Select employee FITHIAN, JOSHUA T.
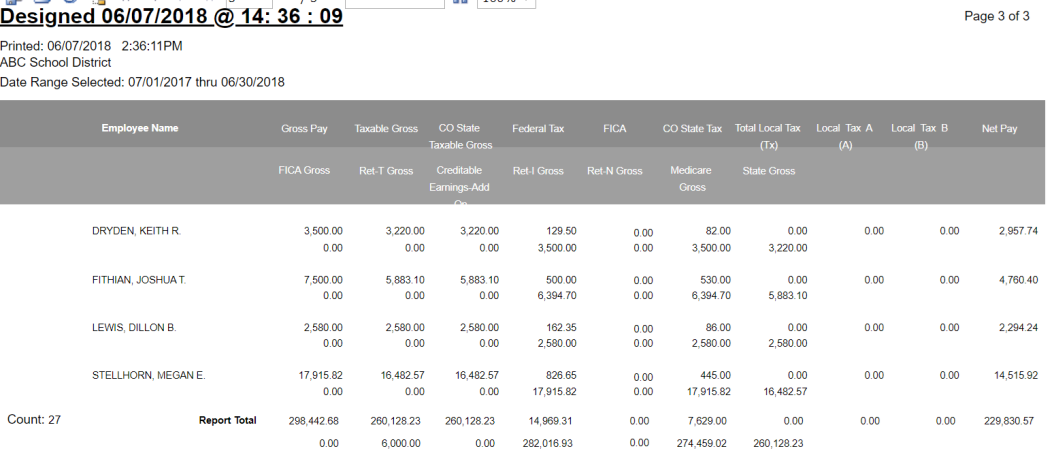 [138, 280]
